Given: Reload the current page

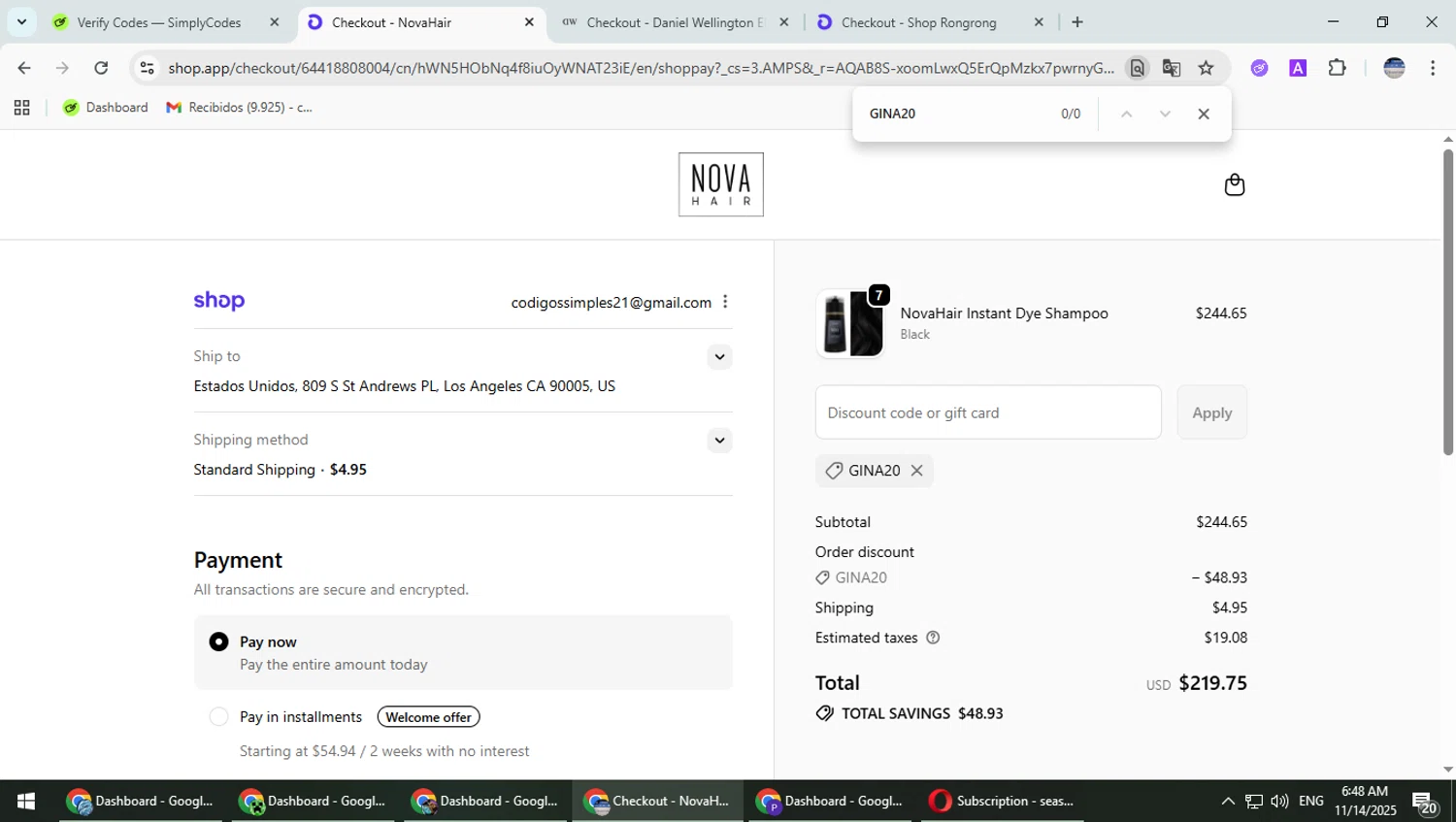Looking at the screenshot, I should (x=101, y=68).
